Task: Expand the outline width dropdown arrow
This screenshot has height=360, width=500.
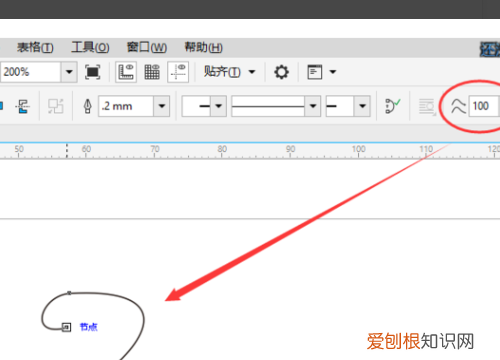Action: (162, 106)
